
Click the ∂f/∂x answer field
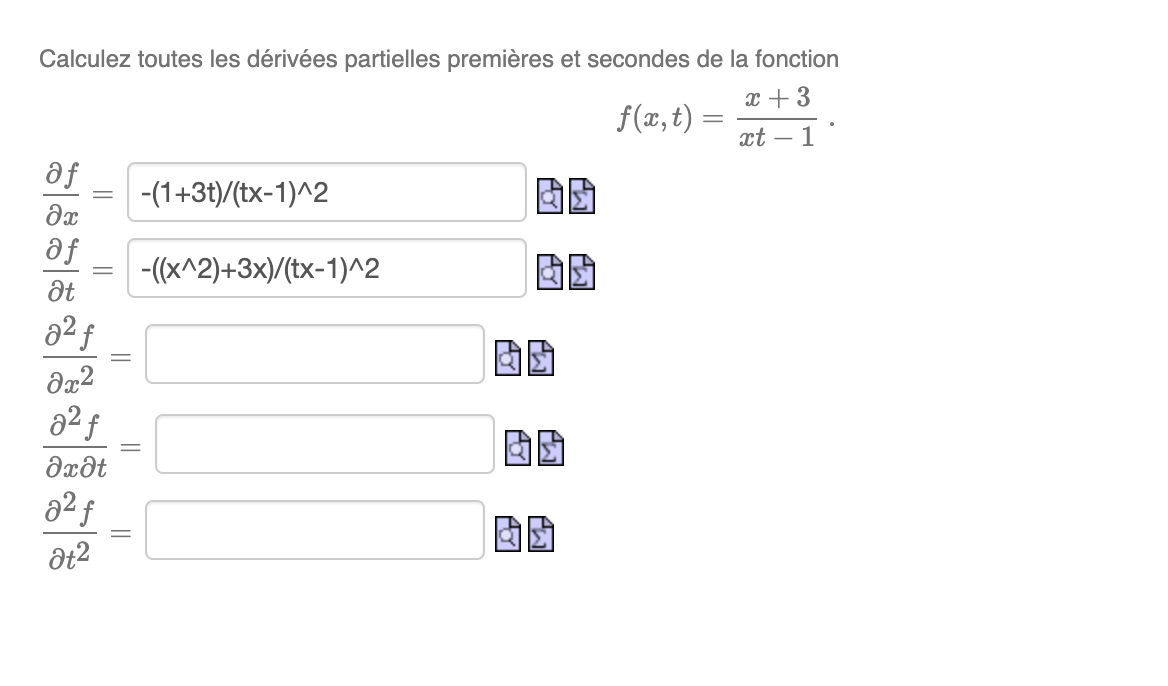[x=325, y=191]
